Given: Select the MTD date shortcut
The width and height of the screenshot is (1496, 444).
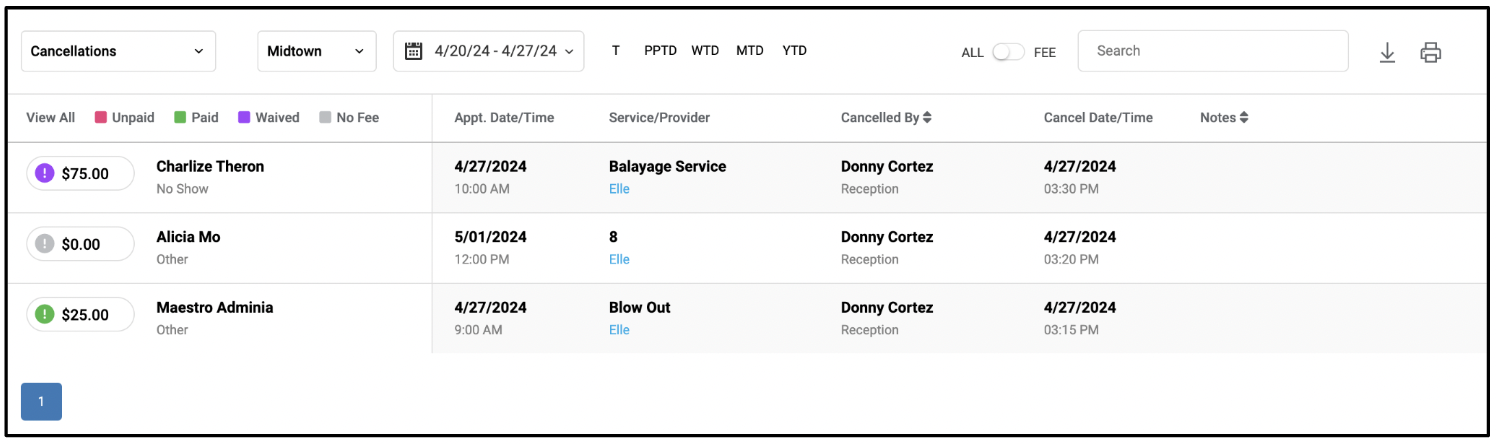Looking at the screenshot, I should [x=750, y=51].
